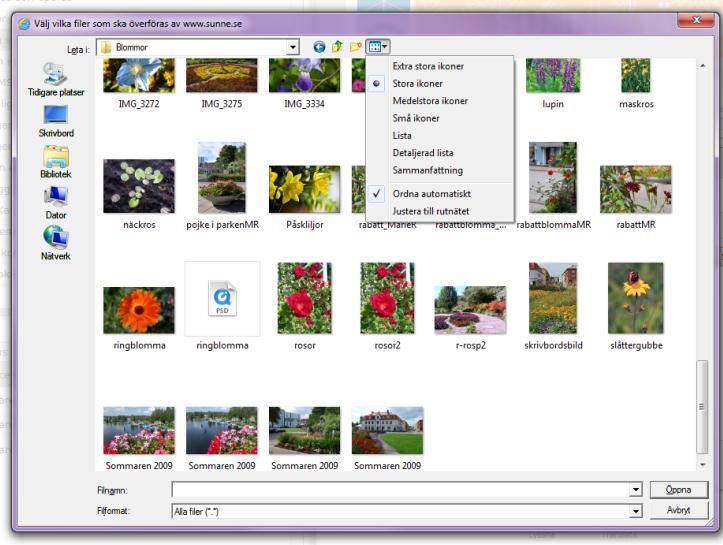
Task: Click the Back navigation arrow icon
Action: pos(319,47)
